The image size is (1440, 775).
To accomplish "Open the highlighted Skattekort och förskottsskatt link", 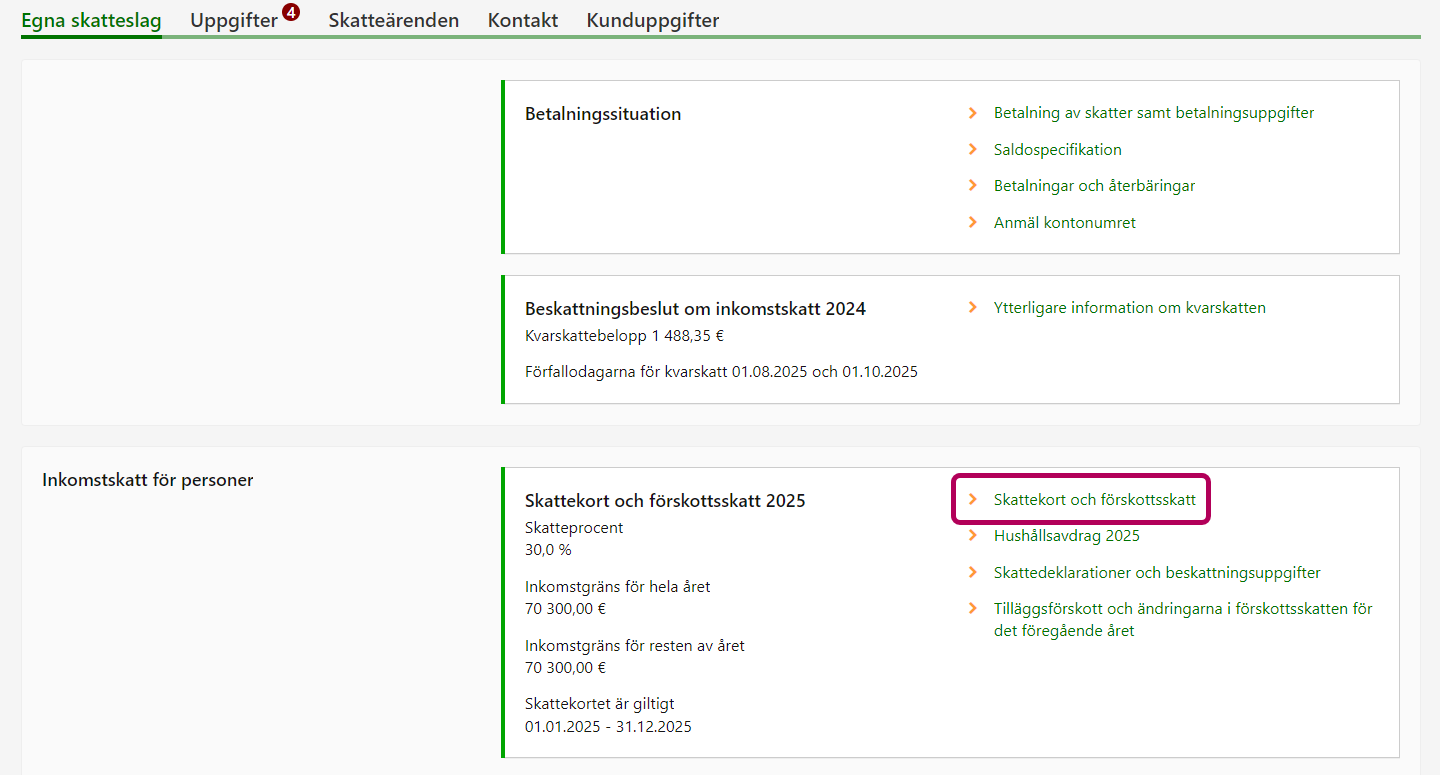I will 1094,499.
